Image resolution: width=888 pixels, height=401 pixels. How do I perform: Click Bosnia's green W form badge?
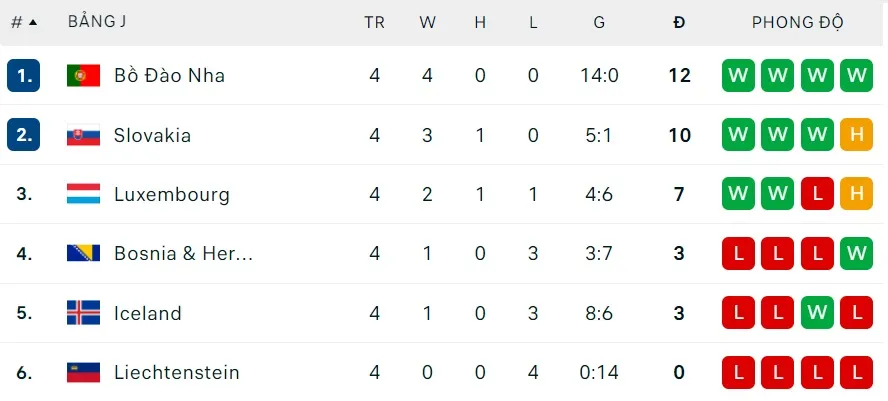(857, 253)
